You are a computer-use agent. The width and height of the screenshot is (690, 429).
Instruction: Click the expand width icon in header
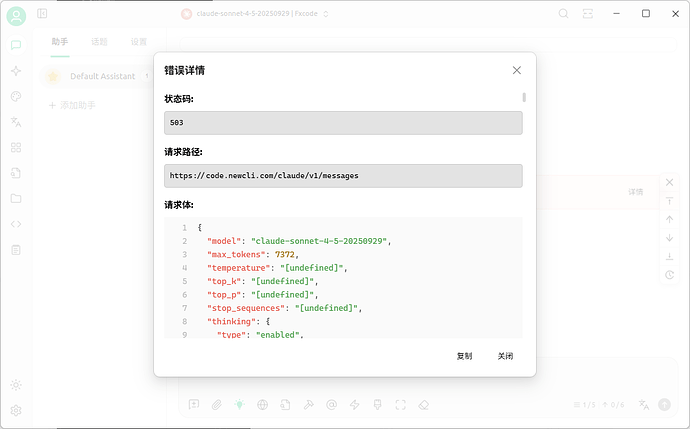[x=588, y=14]
